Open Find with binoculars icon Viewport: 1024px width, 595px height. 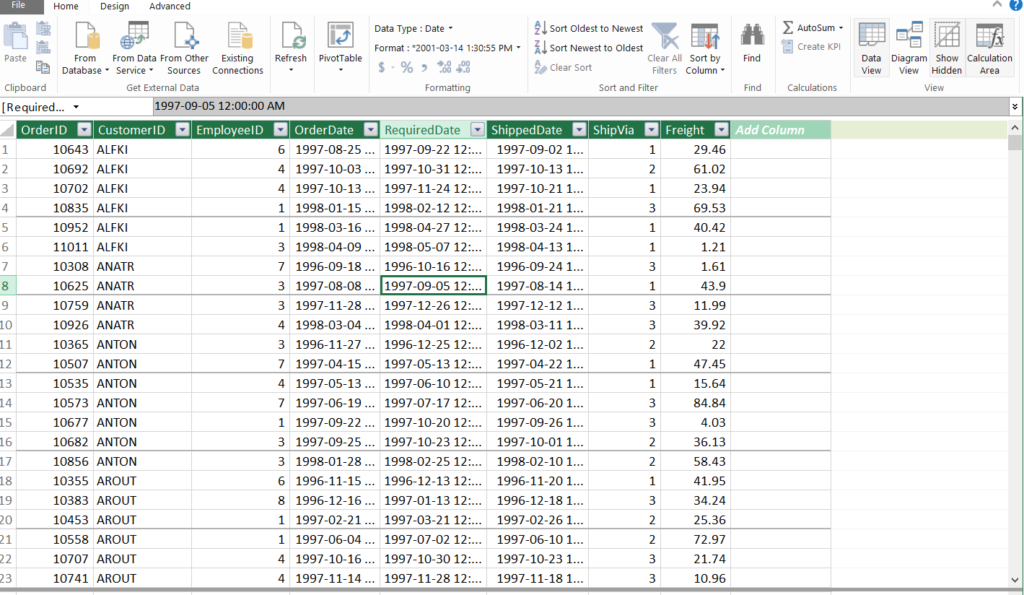[752, 43]
